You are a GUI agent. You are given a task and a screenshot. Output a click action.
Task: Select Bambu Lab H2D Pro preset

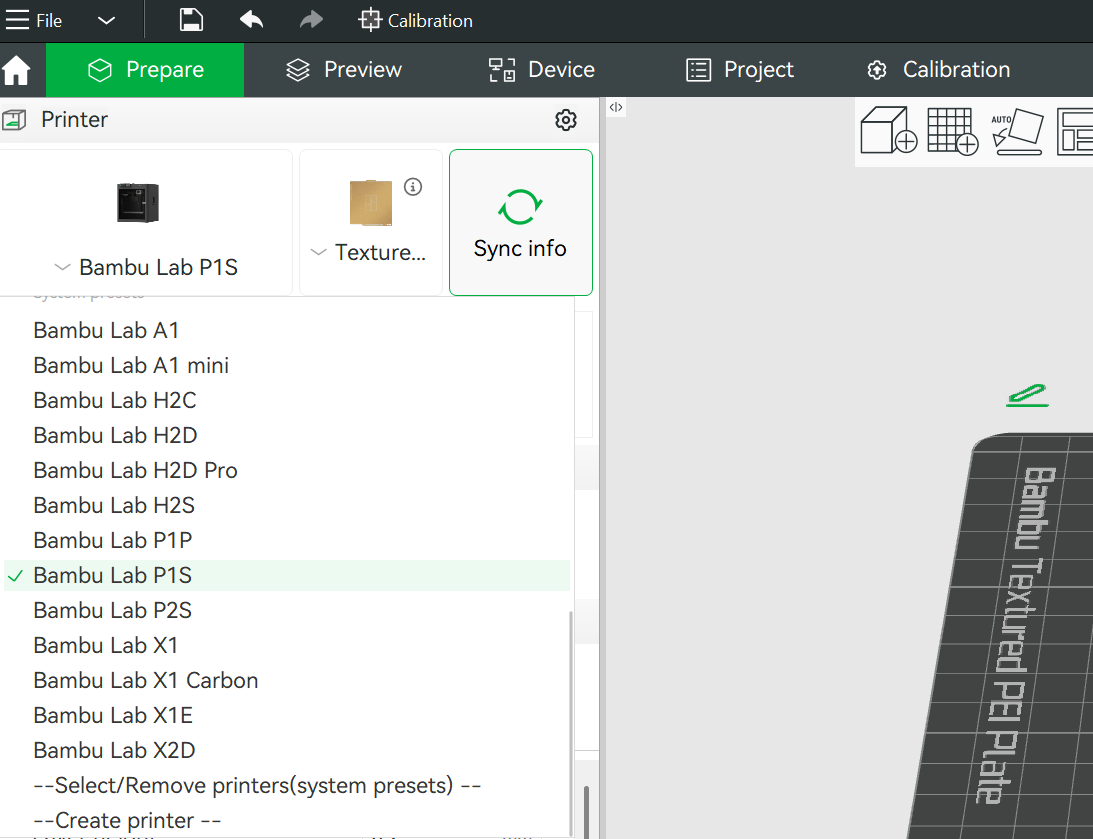tap(286, 470)
